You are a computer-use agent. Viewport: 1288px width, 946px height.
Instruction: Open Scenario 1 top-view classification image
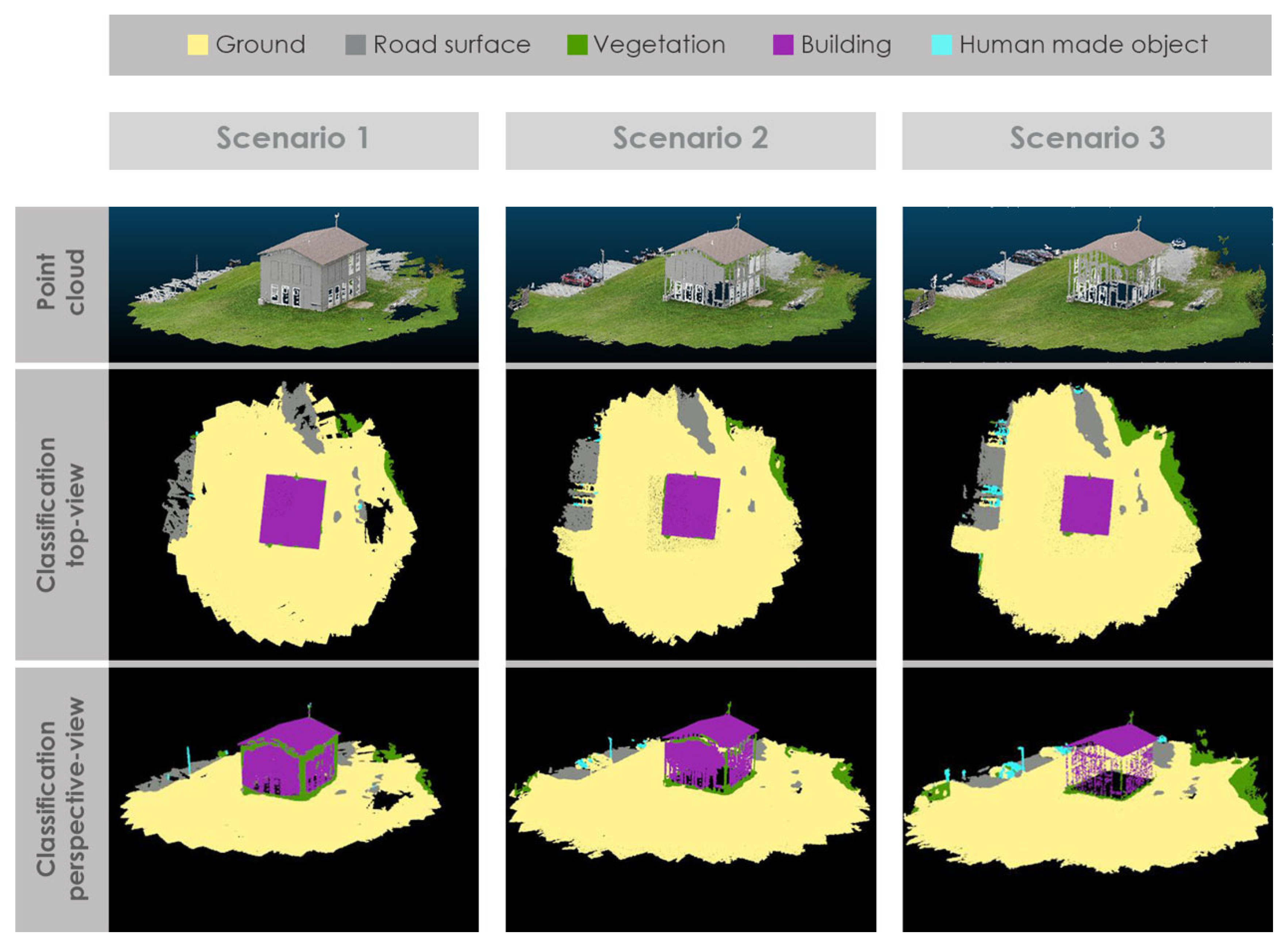click(x=294, y=514)
